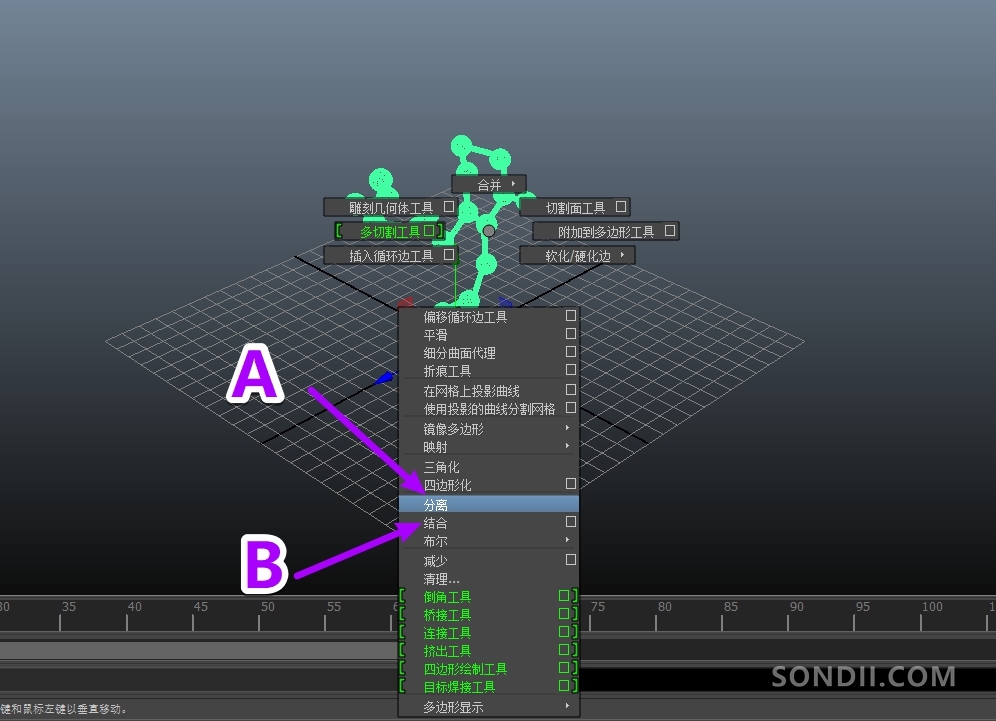Open option box for 偏移循环边工具
Viewport: 996px width, 721px height.
point(571,316)
